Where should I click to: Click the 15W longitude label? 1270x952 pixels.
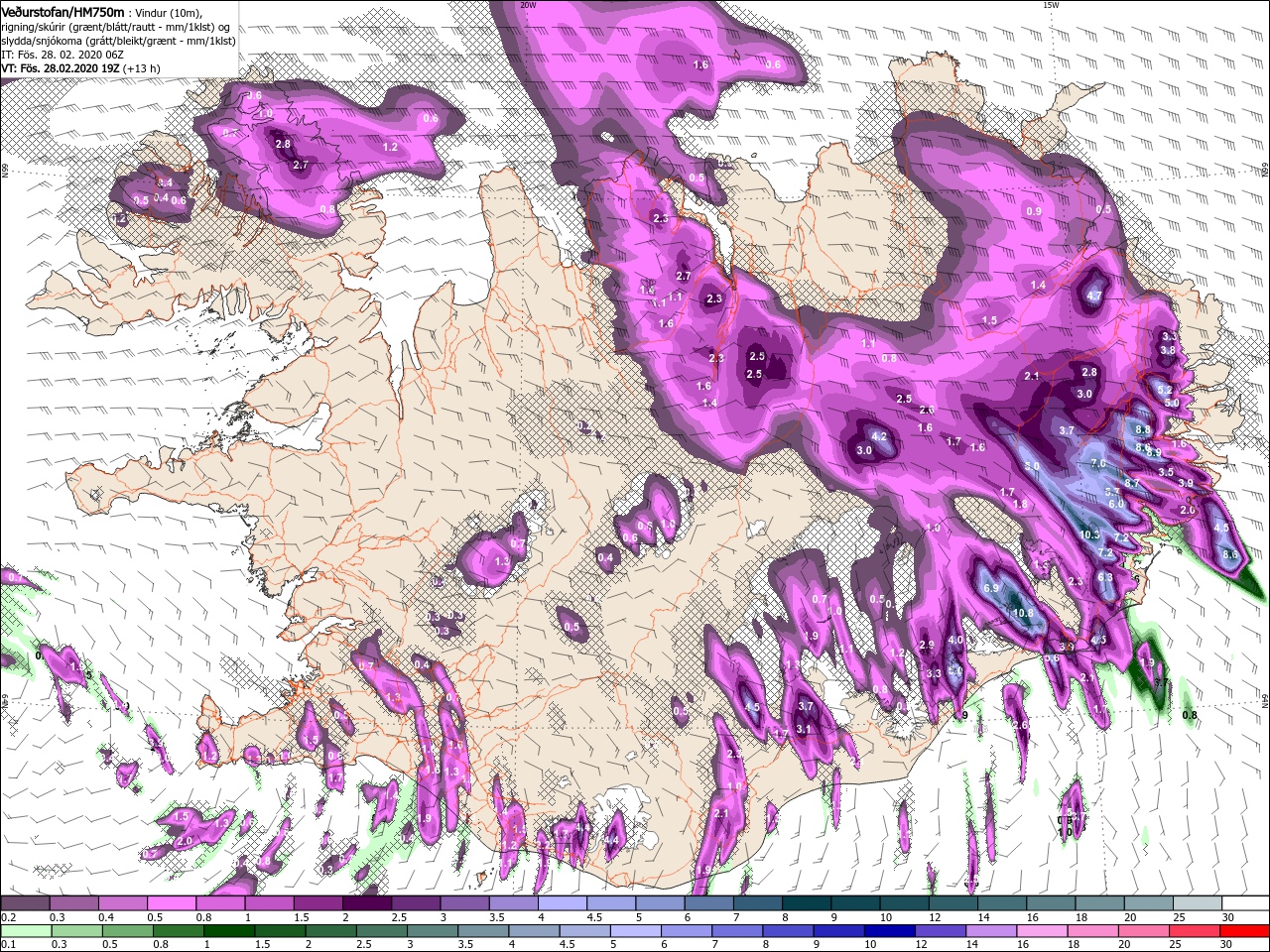[1051, 5]
